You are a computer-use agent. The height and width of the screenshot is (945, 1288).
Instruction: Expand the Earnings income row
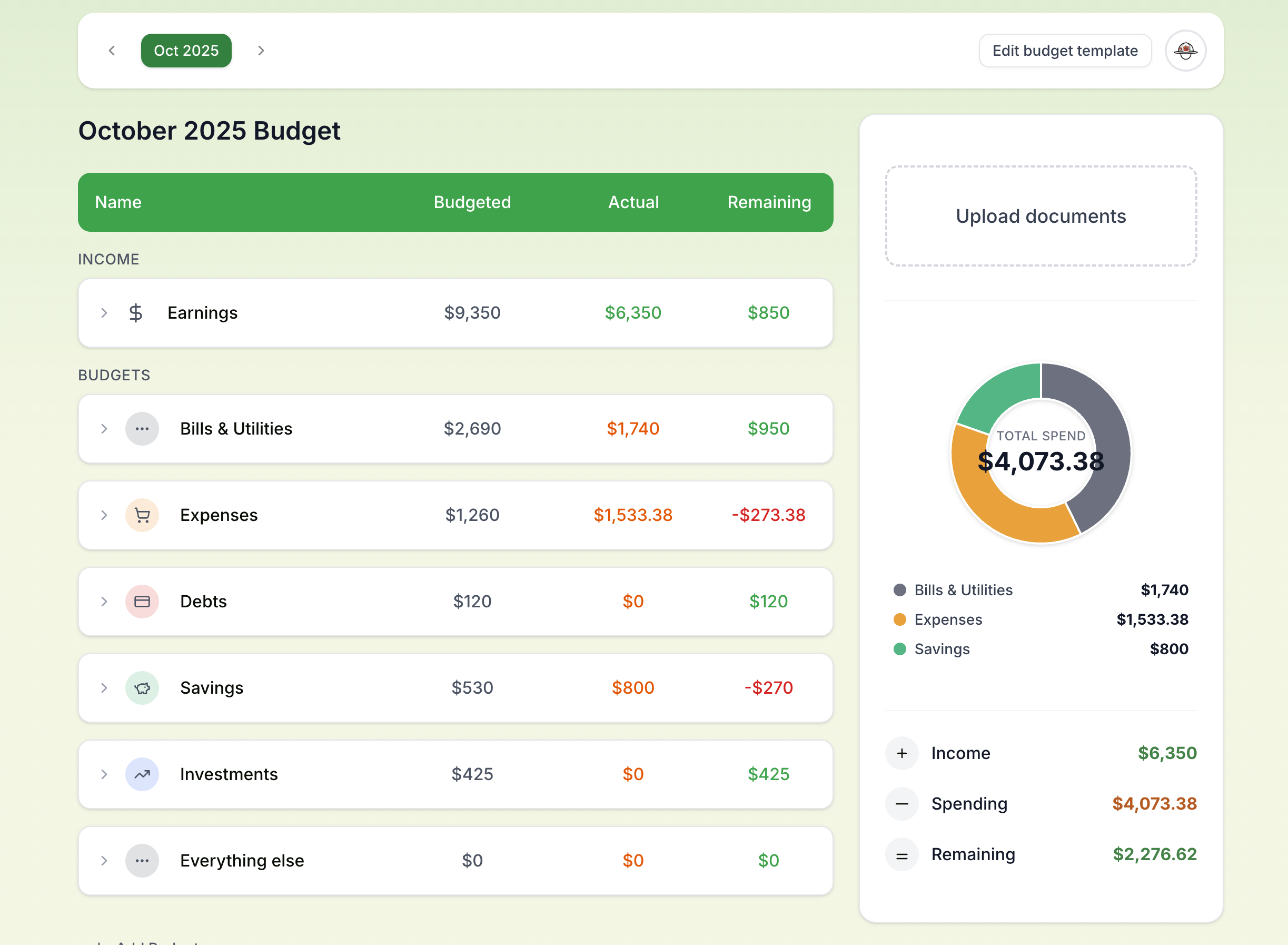104,313
